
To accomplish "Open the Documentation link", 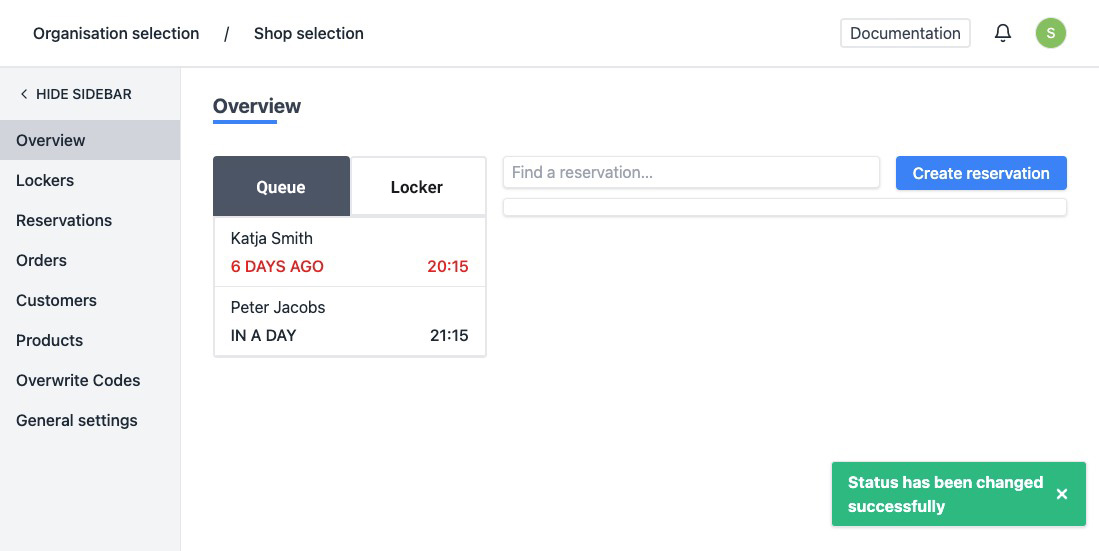I will click(905, 33).
